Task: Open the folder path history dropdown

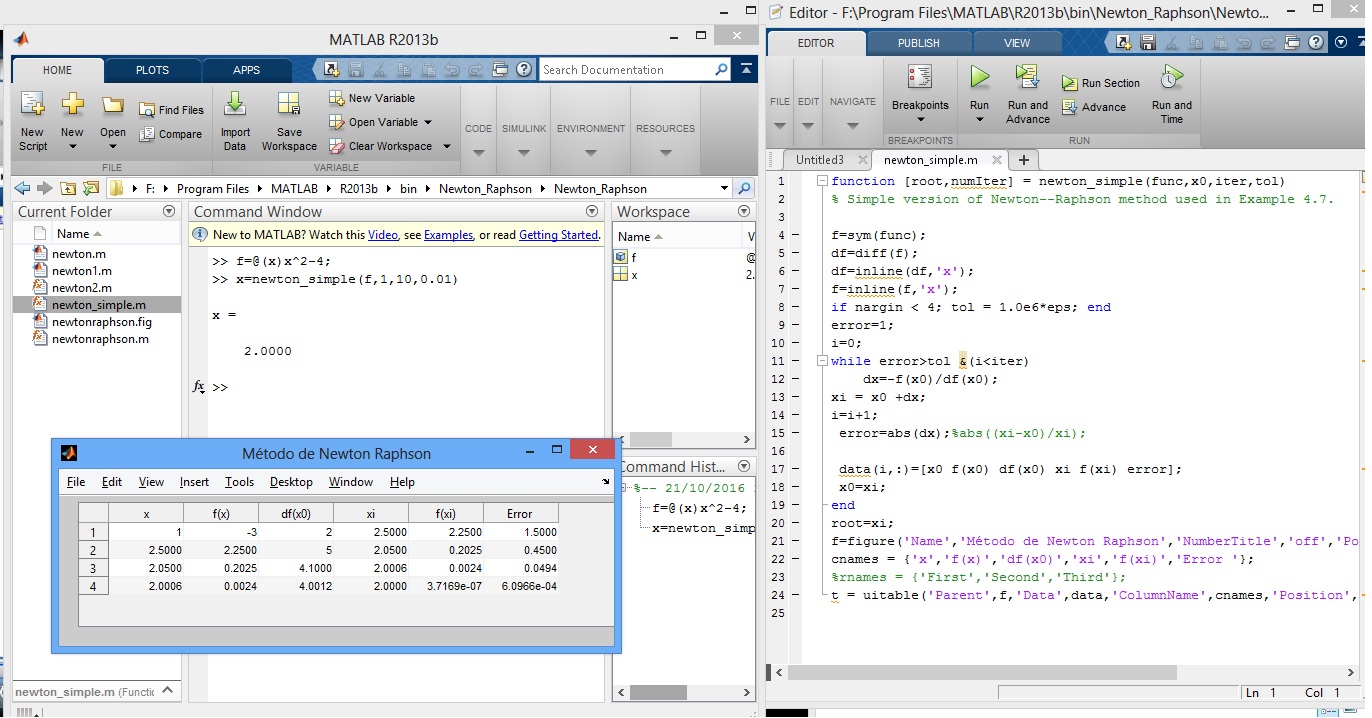Action: point(725,188)
